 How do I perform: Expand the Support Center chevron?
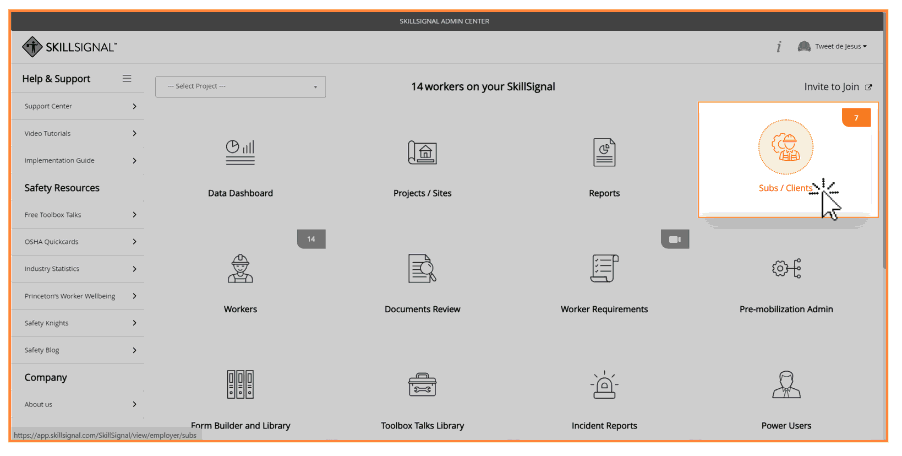click(x=134, y=106)
